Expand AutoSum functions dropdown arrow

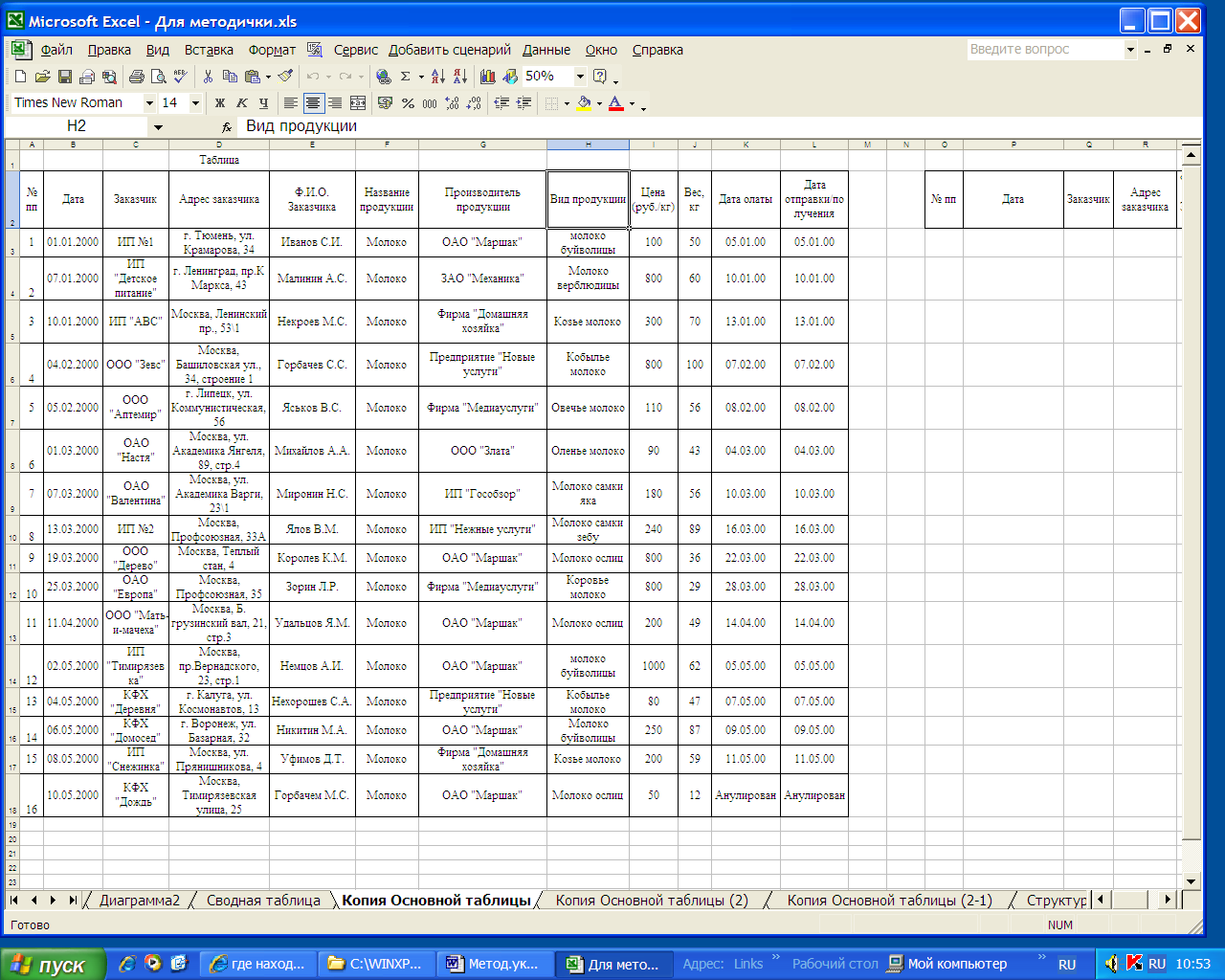tap(421, 77)
